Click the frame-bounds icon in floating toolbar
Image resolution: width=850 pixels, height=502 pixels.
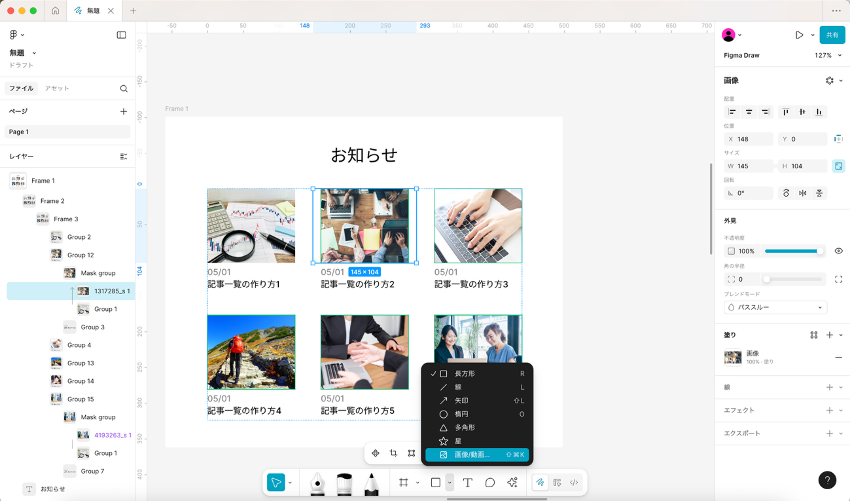click(411, 453)
